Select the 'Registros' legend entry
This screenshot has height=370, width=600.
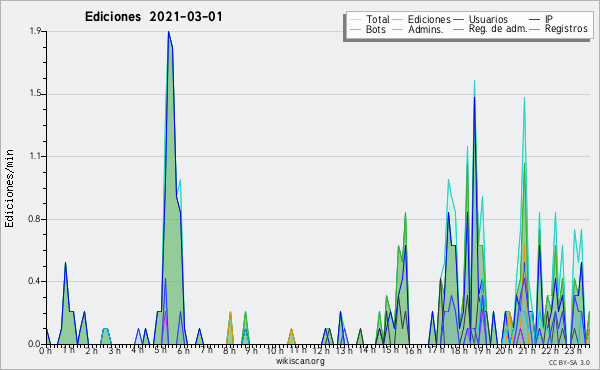pyautogui.click(x=566, y=29)
